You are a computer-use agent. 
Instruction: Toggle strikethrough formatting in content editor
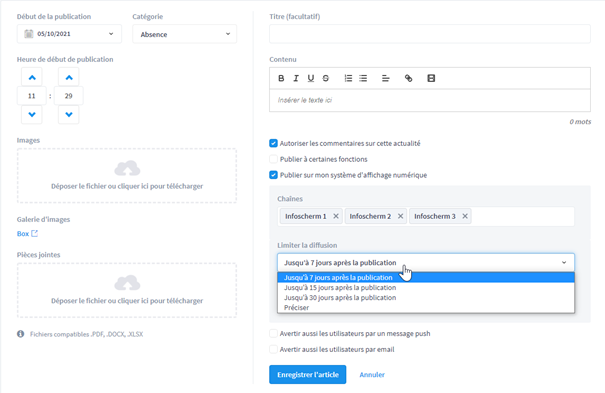pyautogui.click(x=326, y=78)
